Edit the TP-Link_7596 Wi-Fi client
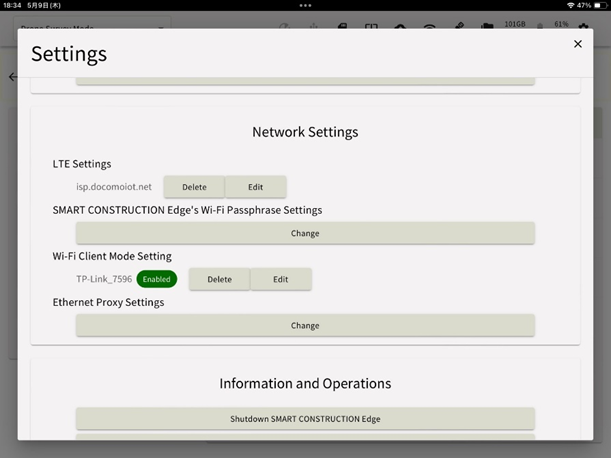Viewport: 611px width, 458px height. pyautogui.click(x=281, y=279)
